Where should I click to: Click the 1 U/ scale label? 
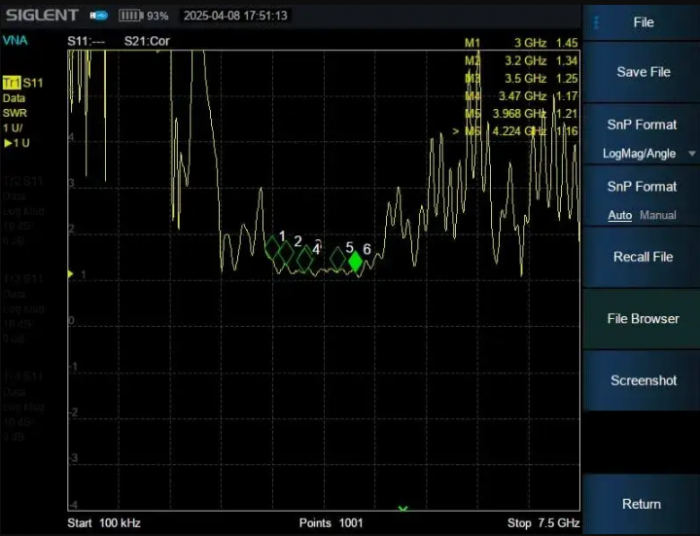(12, 128)
